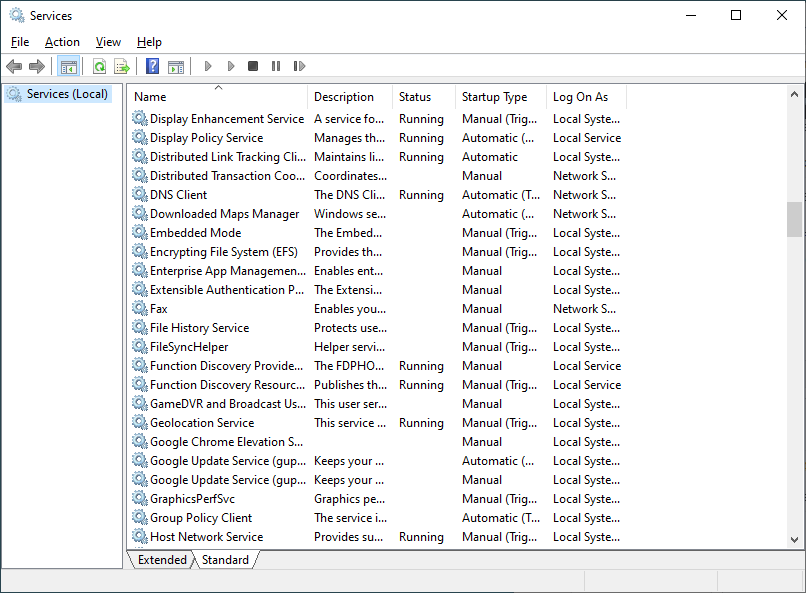
Task: Open the Action menu
Action: 62,42
